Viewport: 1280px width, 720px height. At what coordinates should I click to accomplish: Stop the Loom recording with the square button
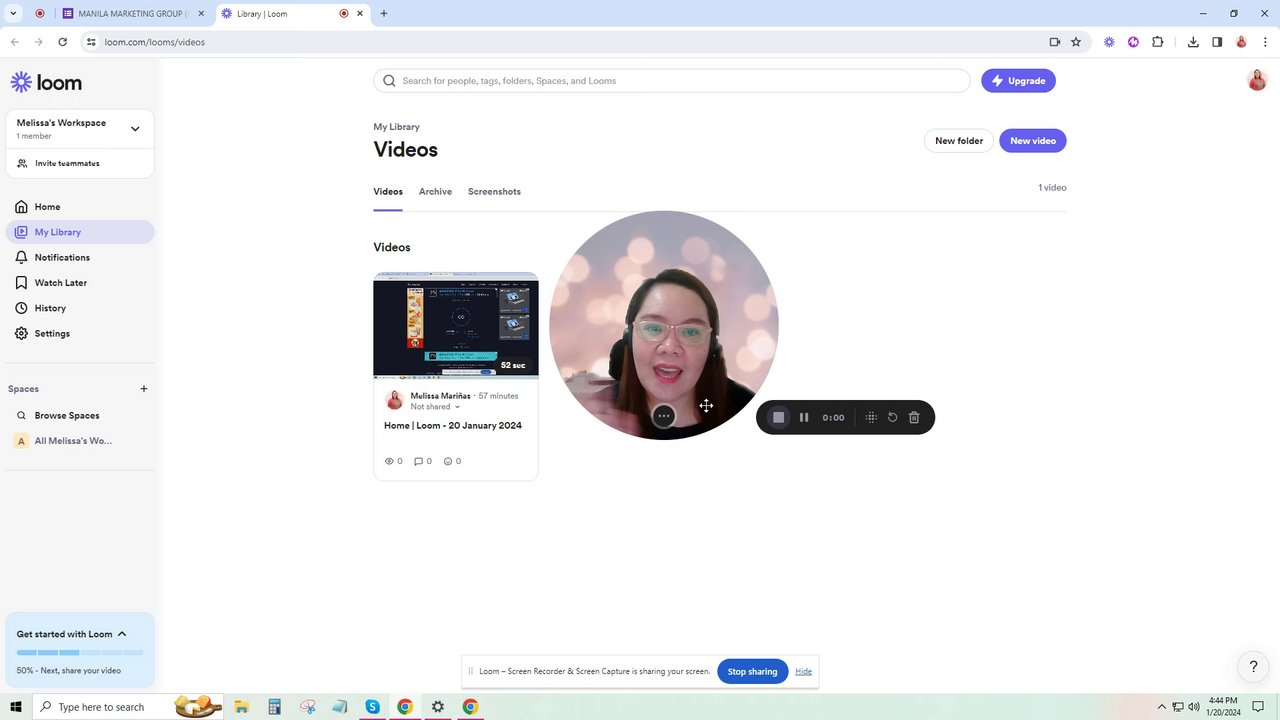point(778,417)
